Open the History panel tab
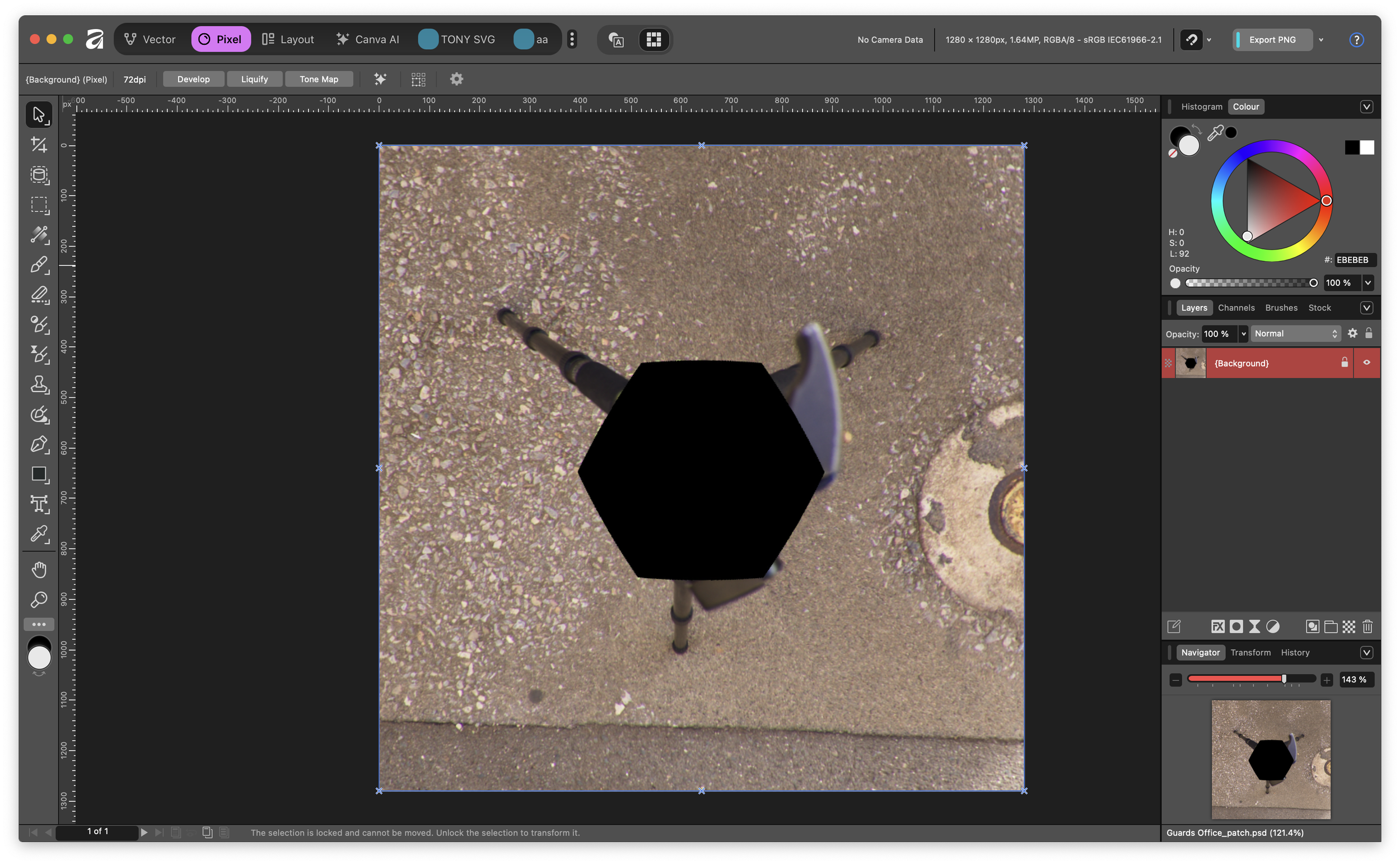 click(1294, 653)
